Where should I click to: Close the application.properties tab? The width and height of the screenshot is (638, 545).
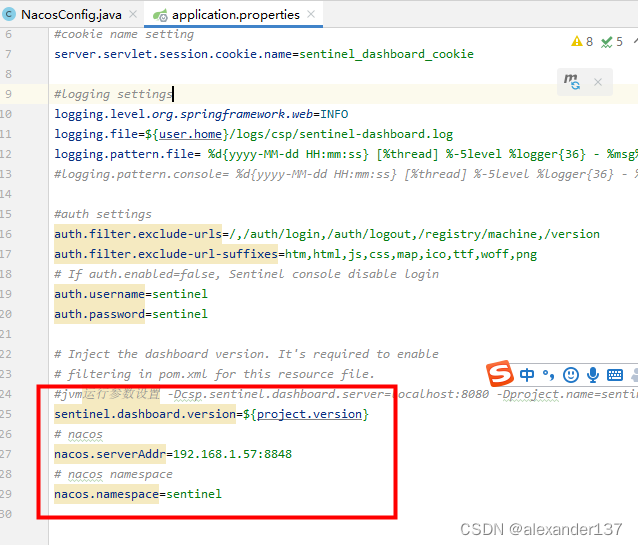pyautogui.click(x=311, y=14)
